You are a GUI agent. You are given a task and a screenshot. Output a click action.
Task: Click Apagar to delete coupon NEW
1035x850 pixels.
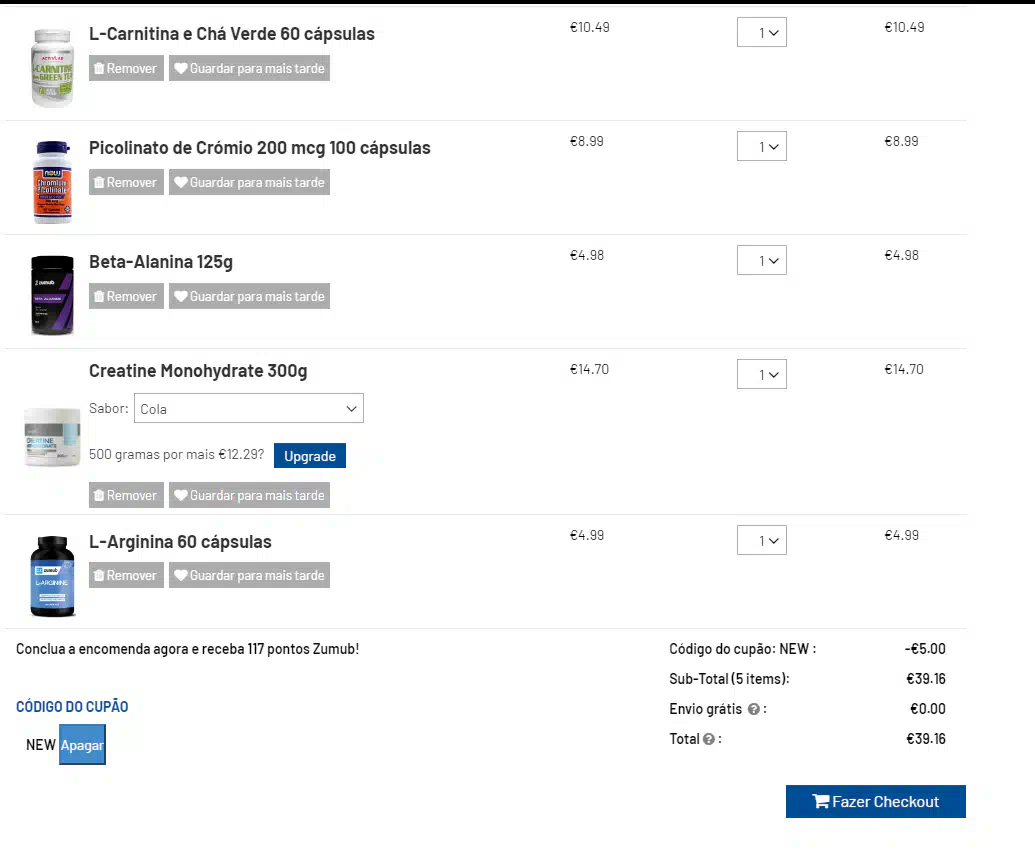point(82,745)
